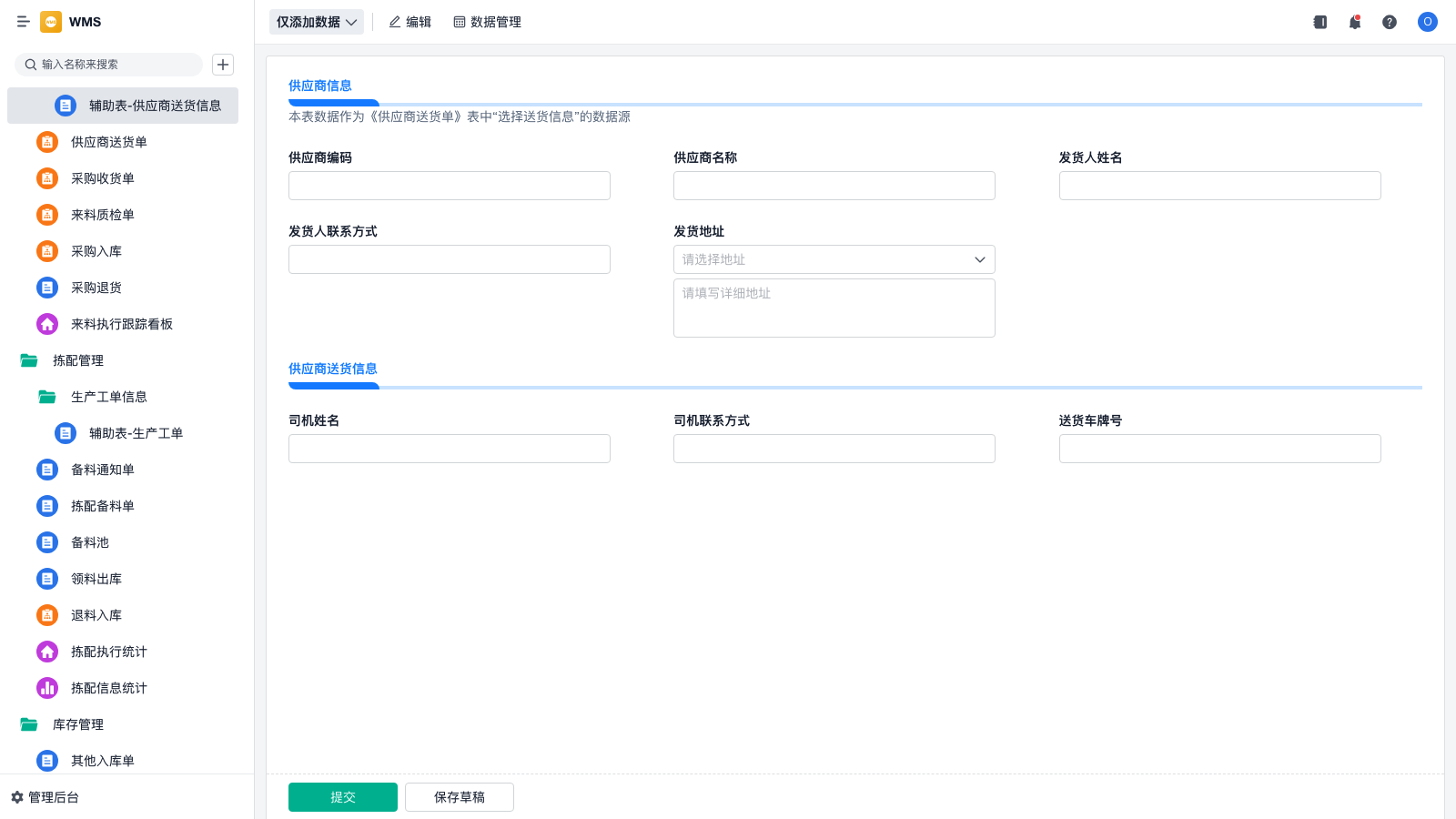Click the 保存草稿 button
Viewport: 1456px width, 819px height.
click(460, 797)
